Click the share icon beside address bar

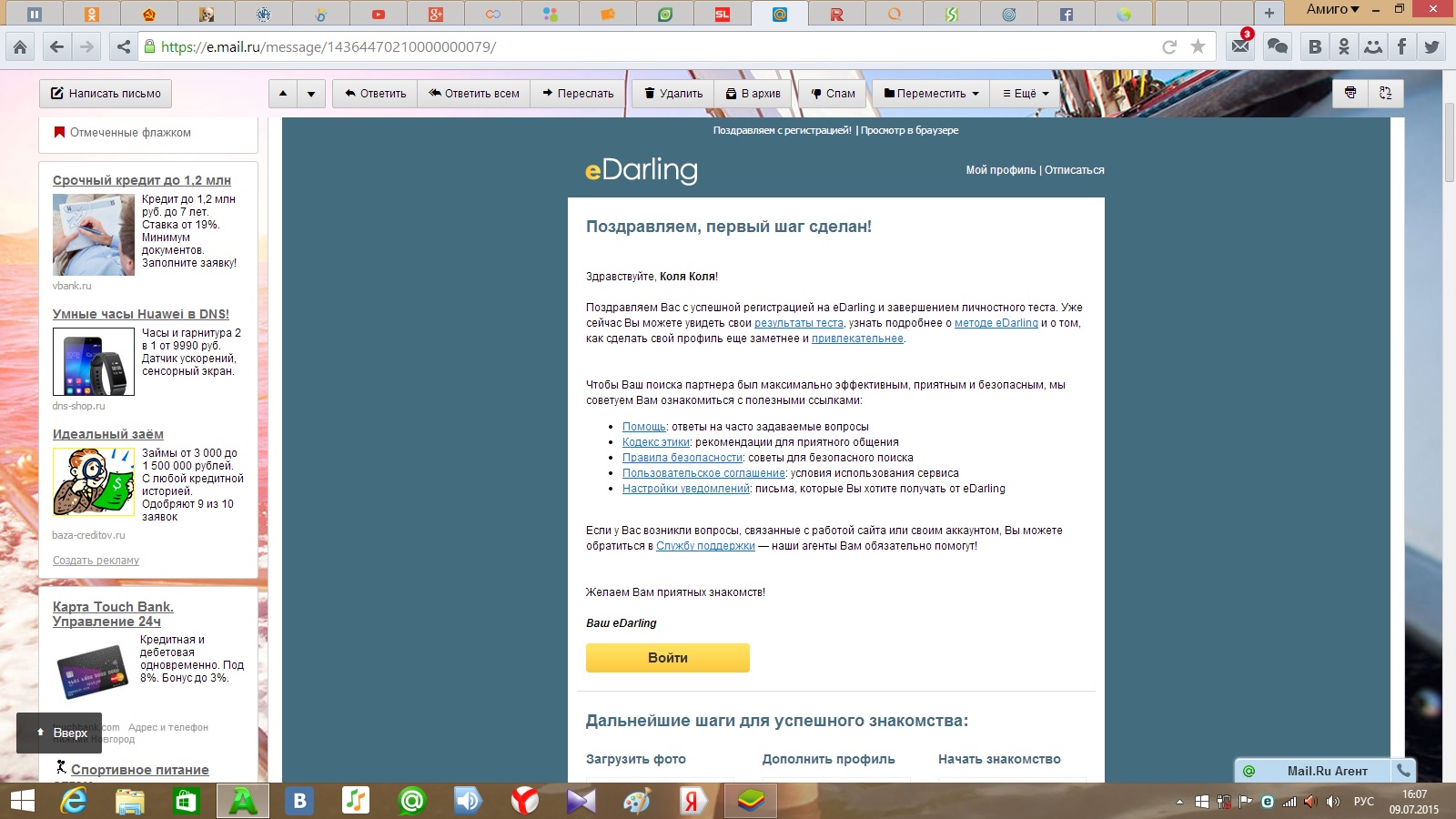(124, 47)
